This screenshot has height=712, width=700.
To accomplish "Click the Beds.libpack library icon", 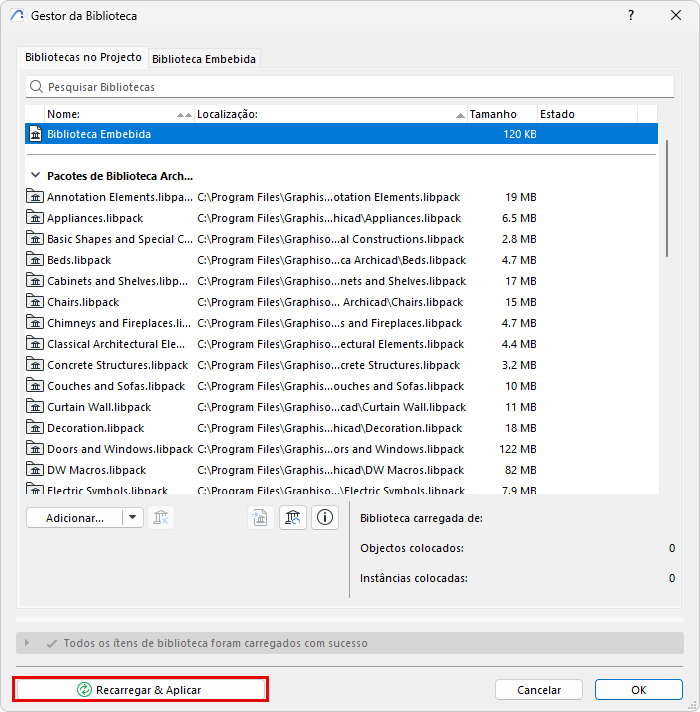I will pyautogui.click(x=35, y=260).
